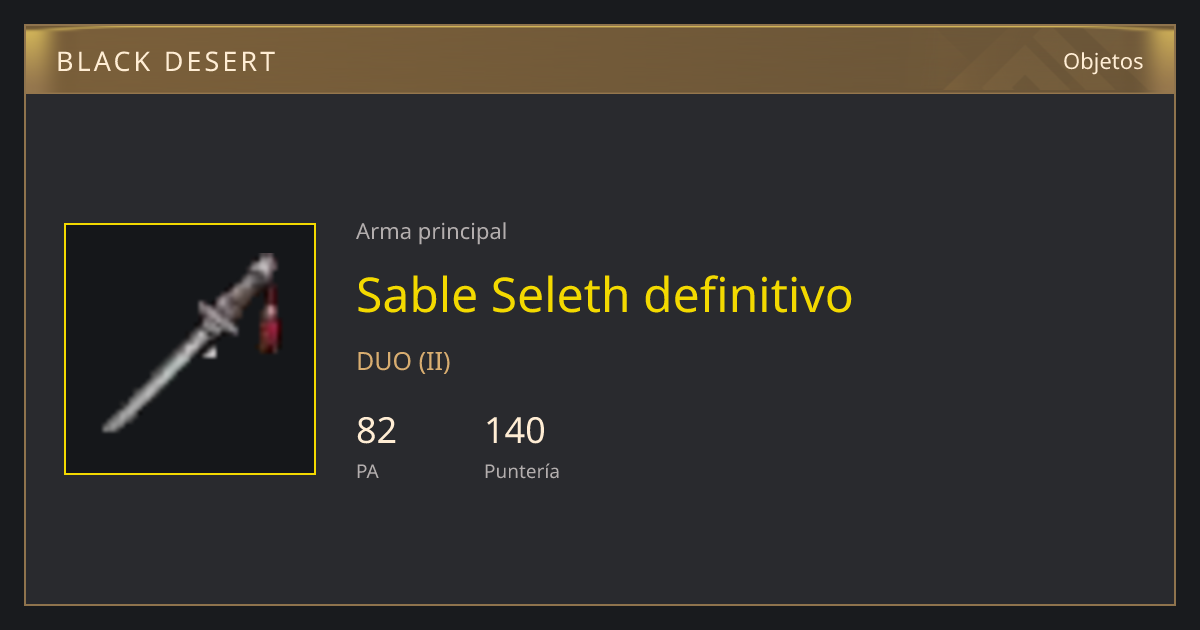The image size is (1200, 630).
Task: Click the (II) roman numeral after DUO
Action: pos(434,362)
